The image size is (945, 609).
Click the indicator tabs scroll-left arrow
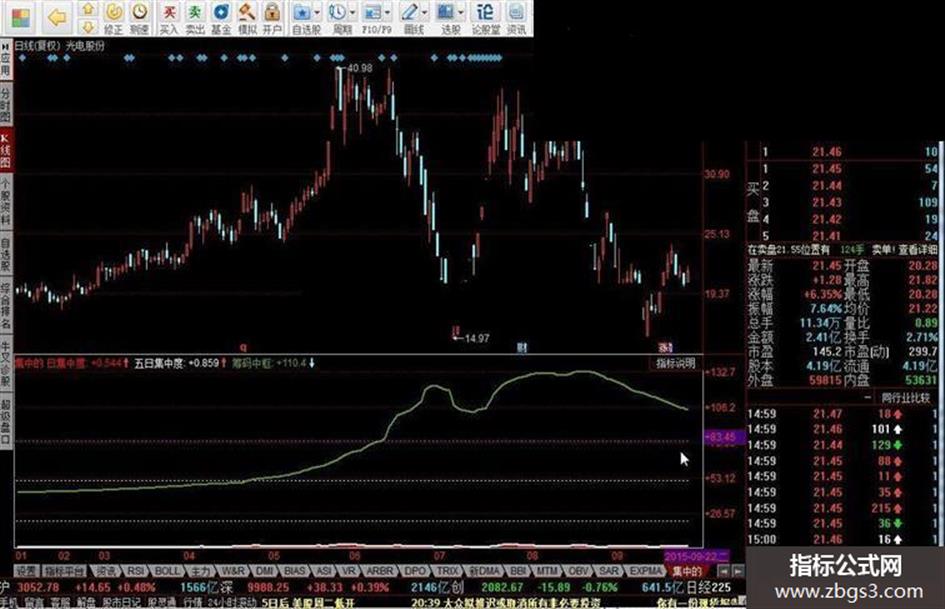coord(724,570)
